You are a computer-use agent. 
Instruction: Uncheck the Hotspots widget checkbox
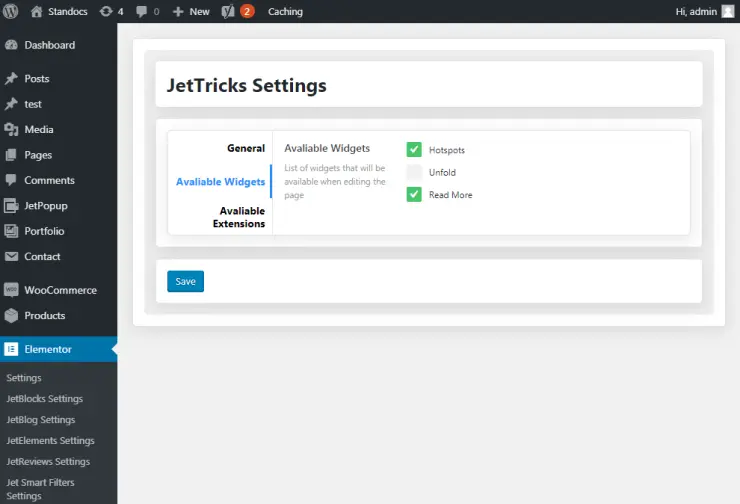pos(414,150)
